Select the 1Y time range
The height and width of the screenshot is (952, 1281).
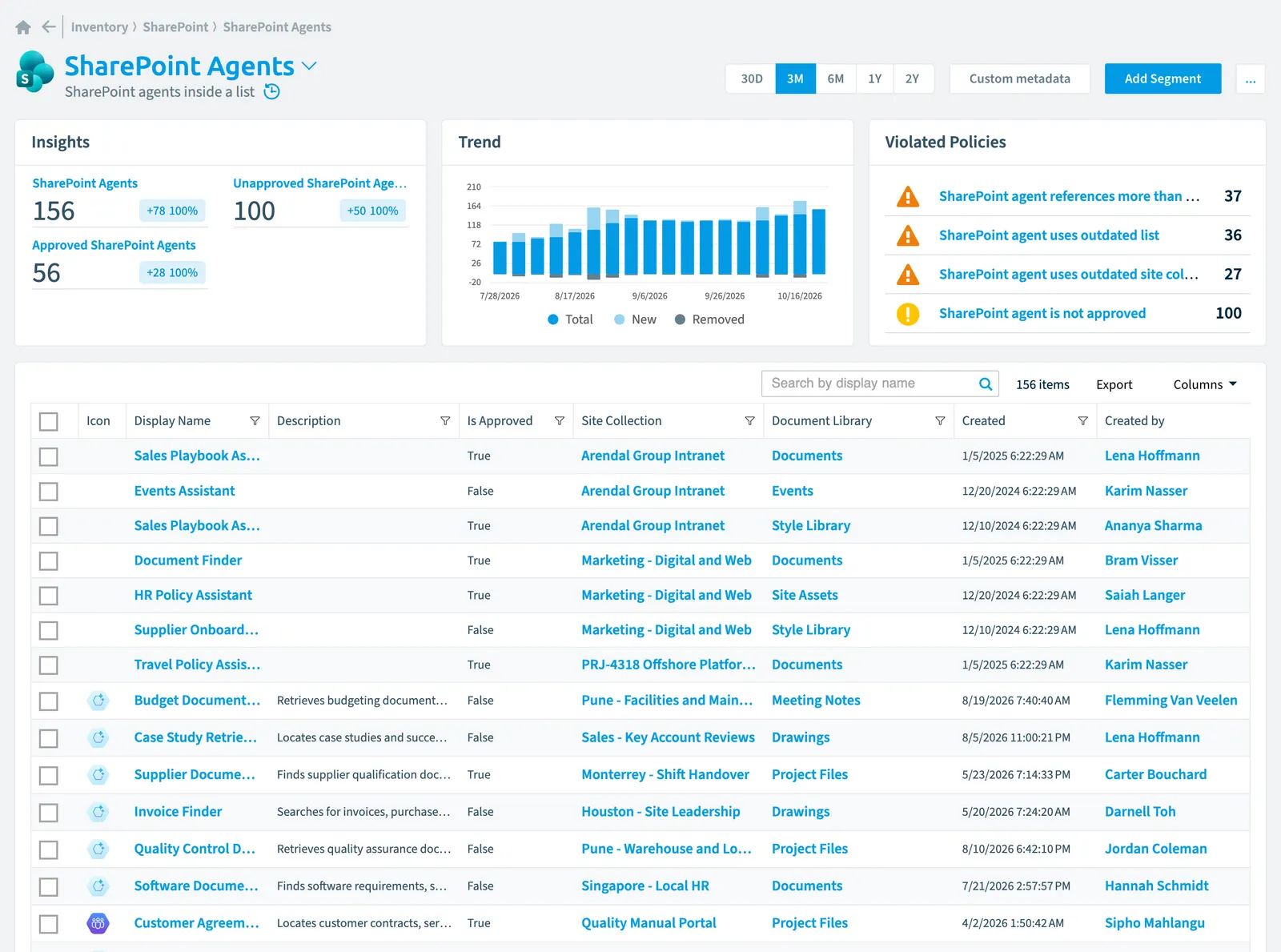(874, 78)
